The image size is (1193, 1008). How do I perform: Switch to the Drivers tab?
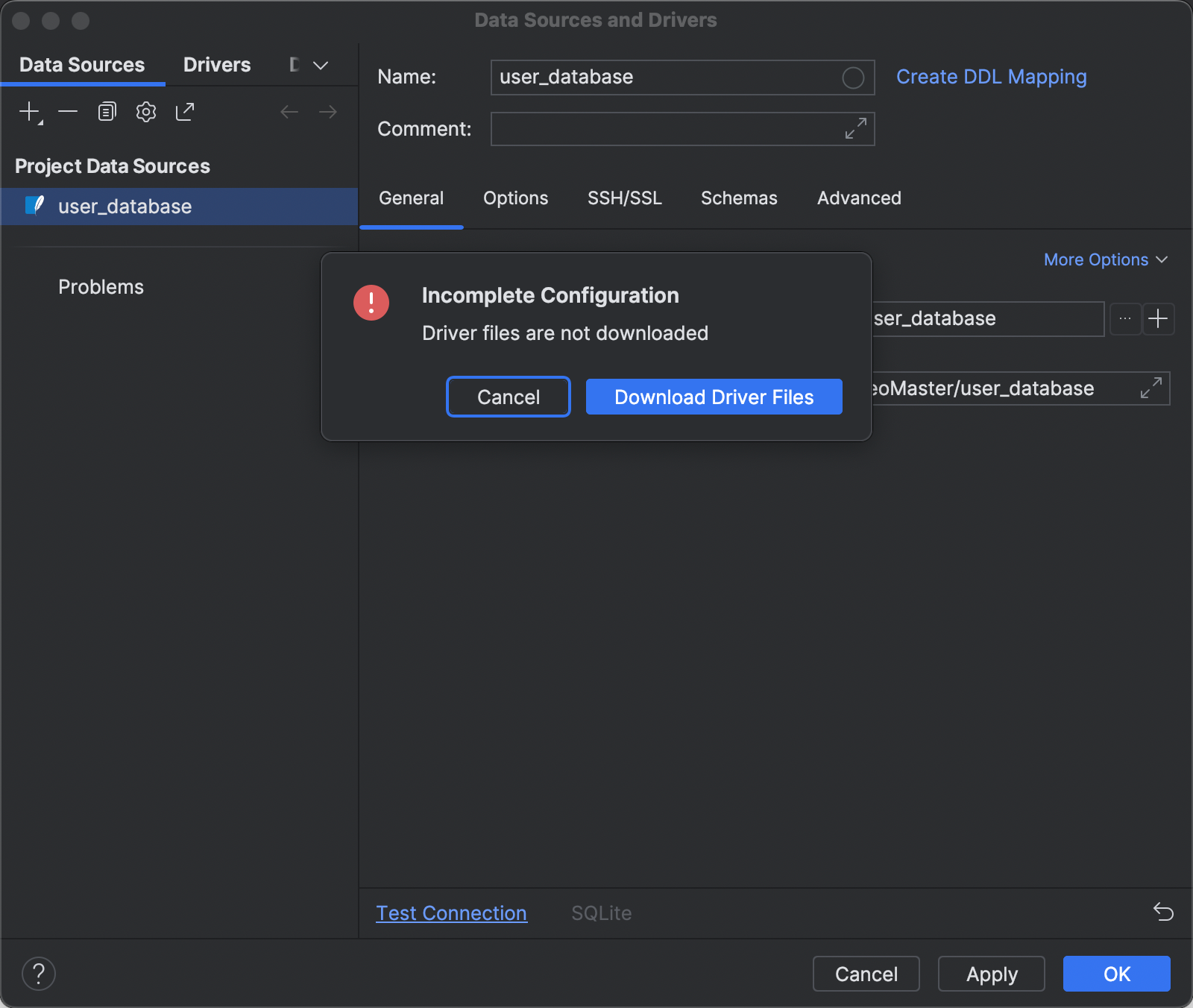click(x=216, y=64)
